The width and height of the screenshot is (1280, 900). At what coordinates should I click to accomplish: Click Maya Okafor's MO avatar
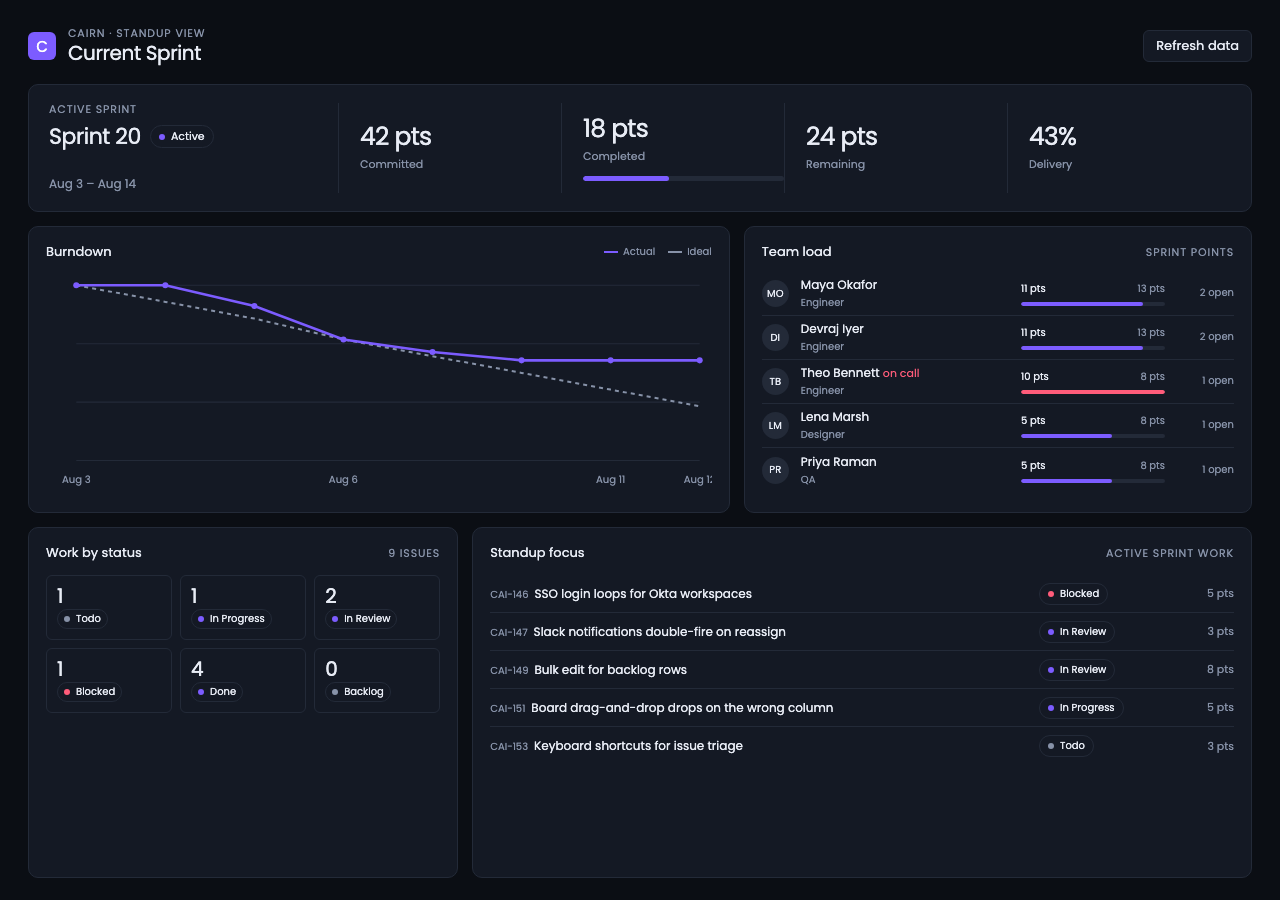coord(775,293)
